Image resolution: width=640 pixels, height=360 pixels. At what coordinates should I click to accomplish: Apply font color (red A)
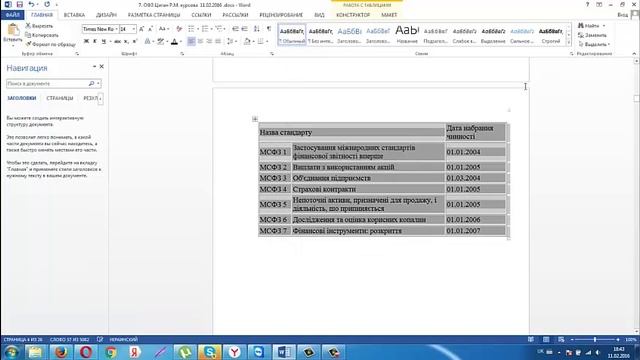pos(174,41)
